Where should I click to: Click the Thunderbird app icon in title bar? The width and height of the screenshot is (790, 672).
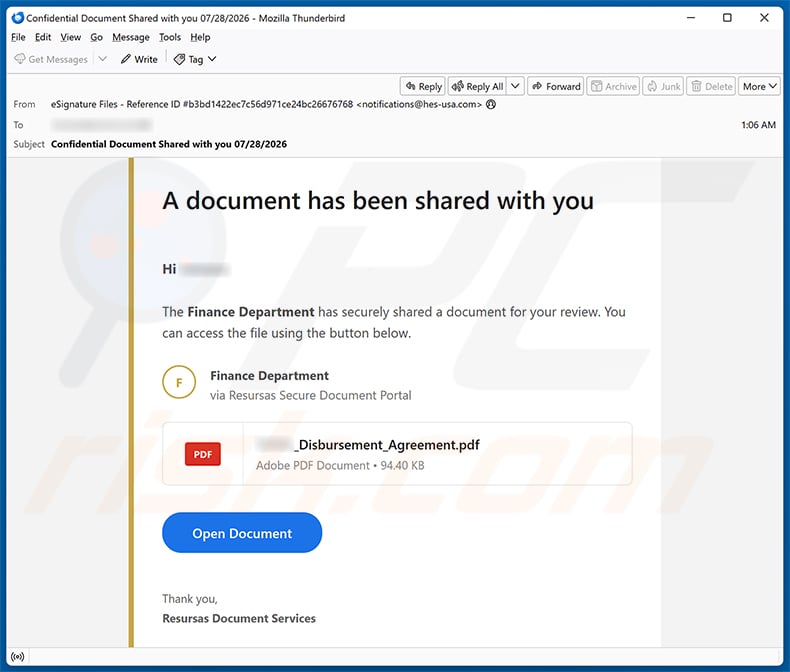point(18,18)
